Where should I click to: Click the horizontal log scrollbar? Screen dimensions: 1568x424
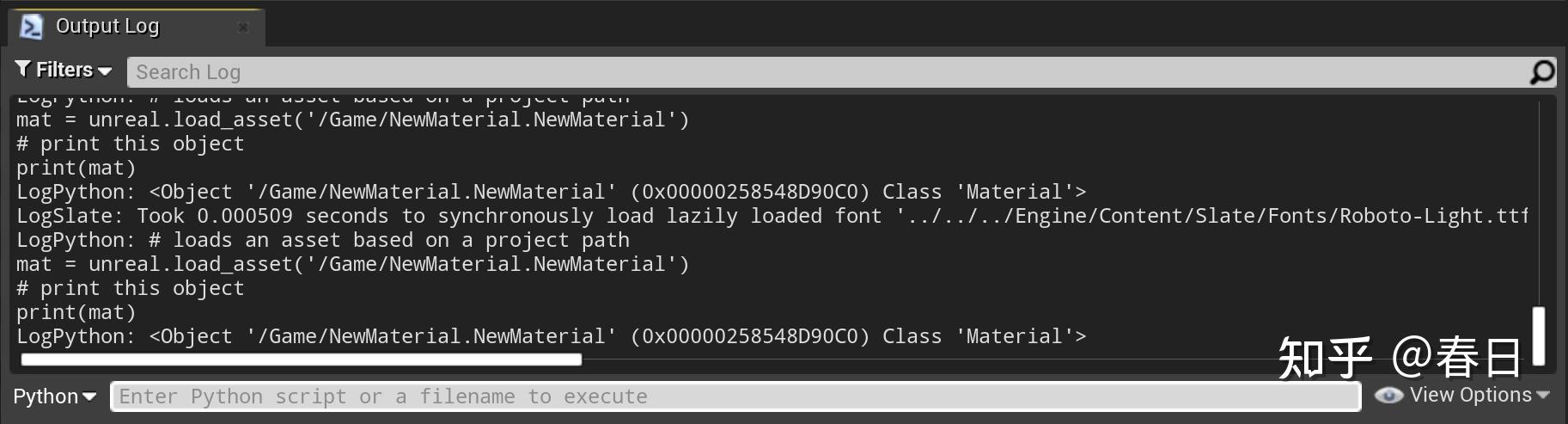point(301,359)
